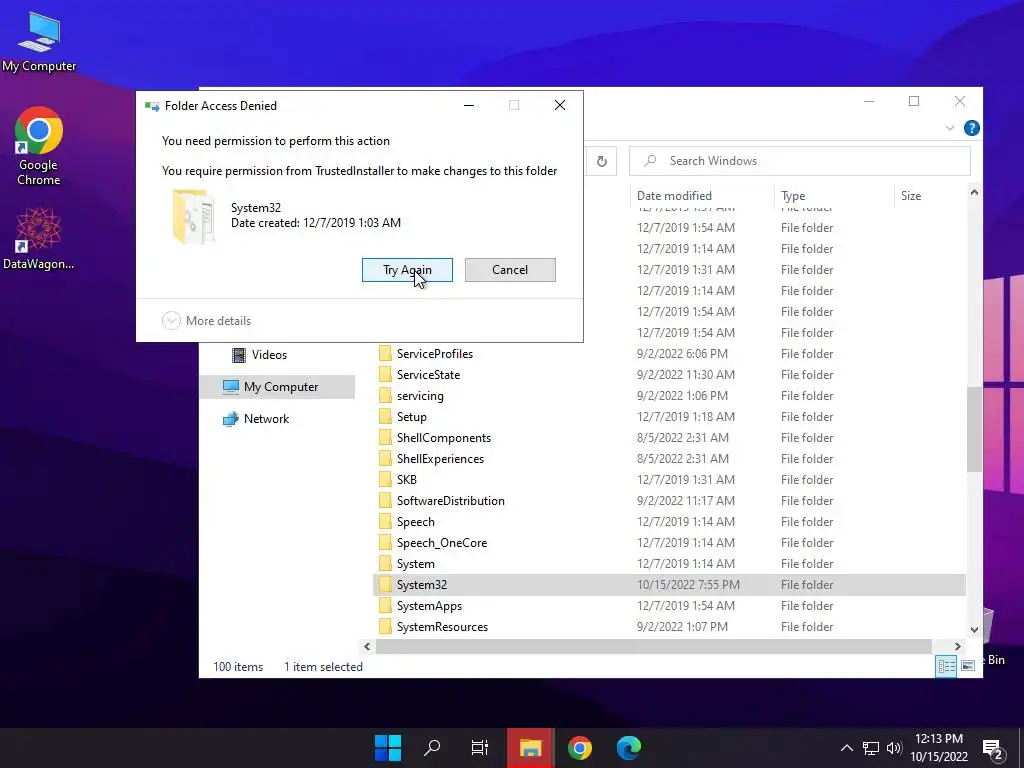The image size is (1024, 768).
Task: Click the horizontal scroll right arrow
Action: [x=957, y=646]
